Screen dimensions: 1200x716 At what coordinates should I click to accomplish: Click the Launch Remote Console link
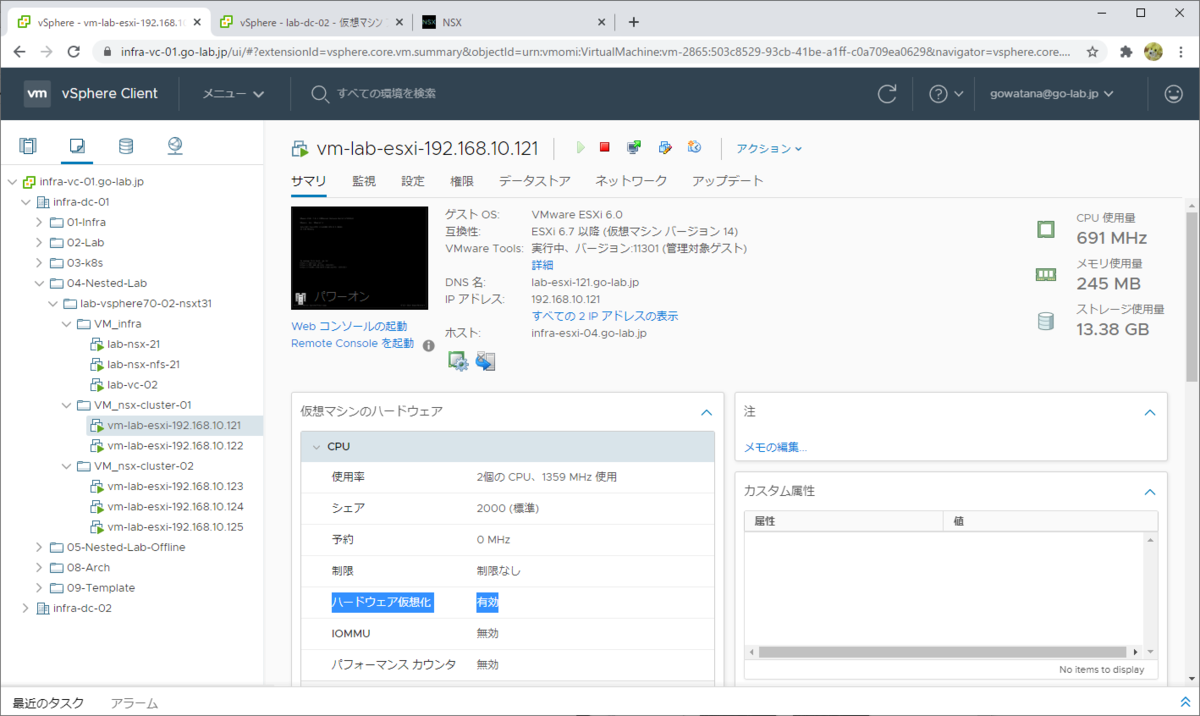352,343
